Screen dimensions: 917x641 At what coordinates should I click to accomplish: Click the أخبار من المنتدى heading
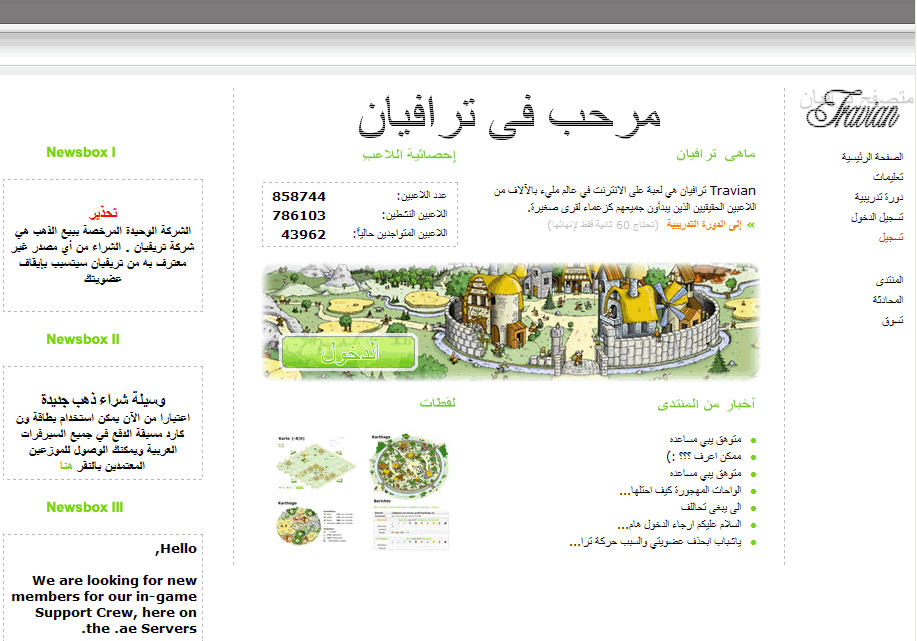pyautogui.click(x=706, y=404)
